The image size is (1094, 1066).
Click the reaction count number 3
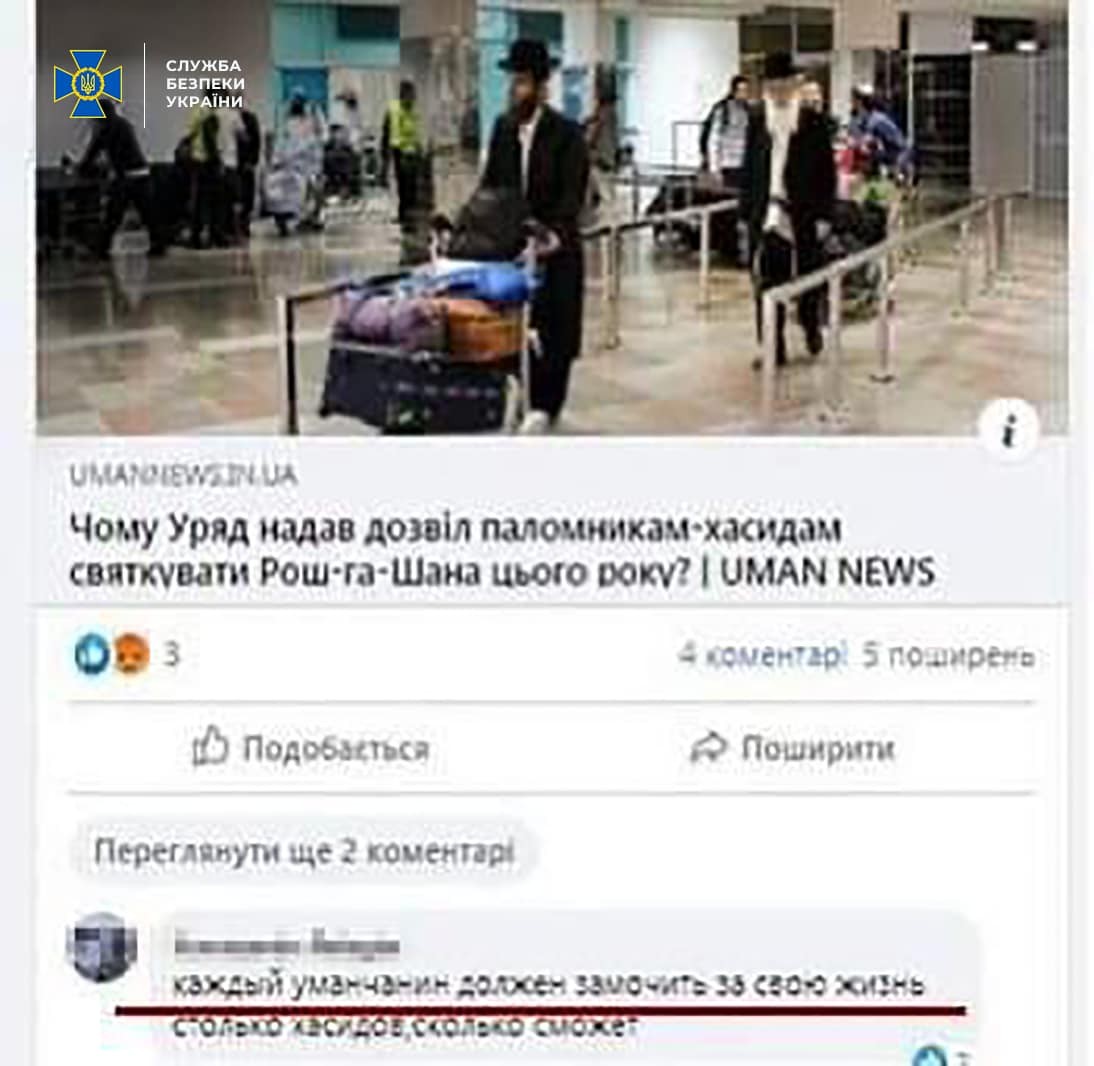[x=172, y=654]
